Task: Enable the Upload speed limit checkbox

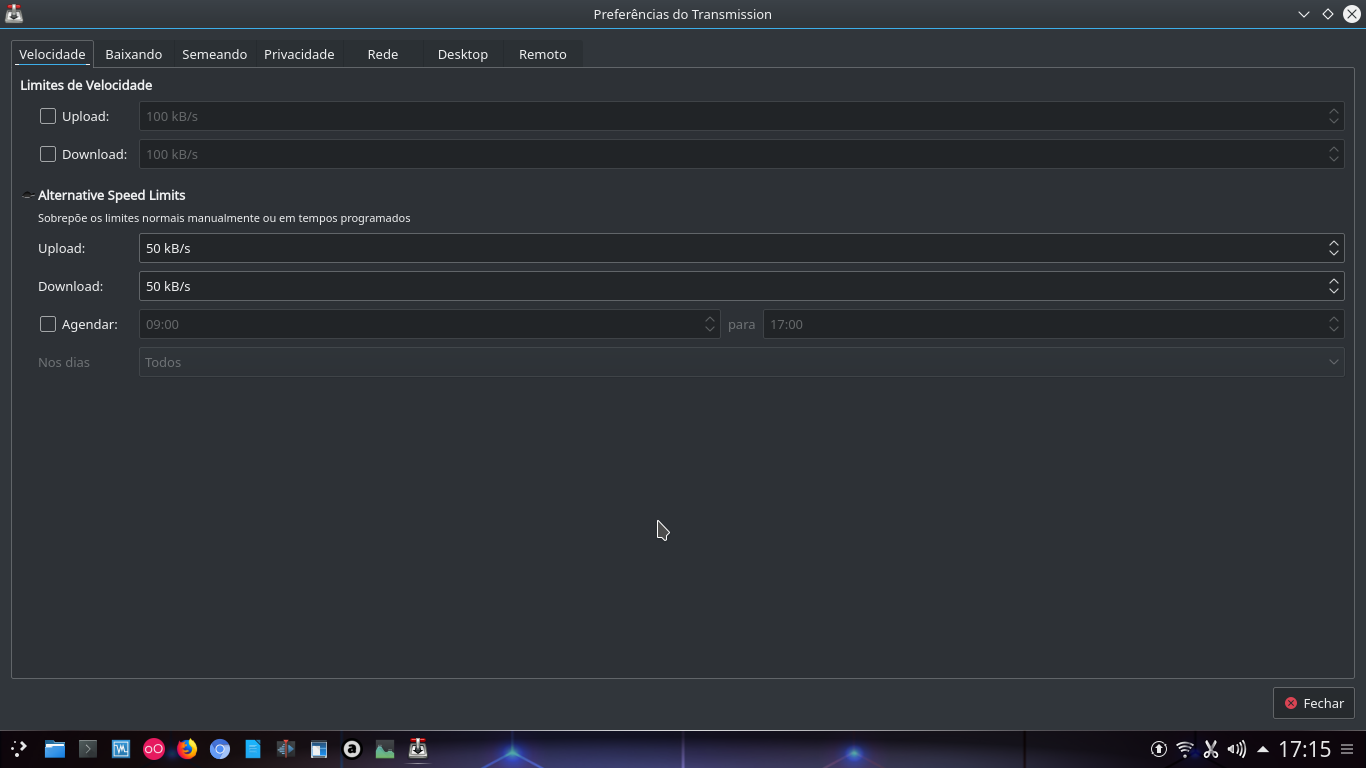Action: pos(47,115)
